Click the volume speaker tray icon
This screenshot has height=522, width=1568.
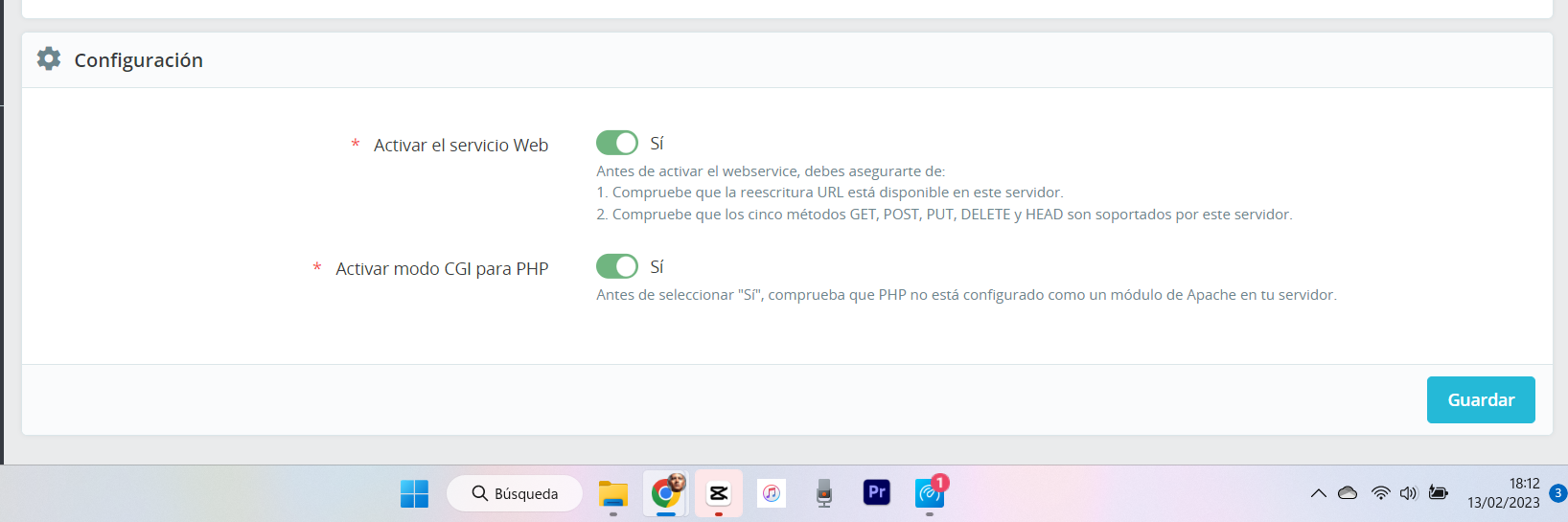tap(1408, 493)
